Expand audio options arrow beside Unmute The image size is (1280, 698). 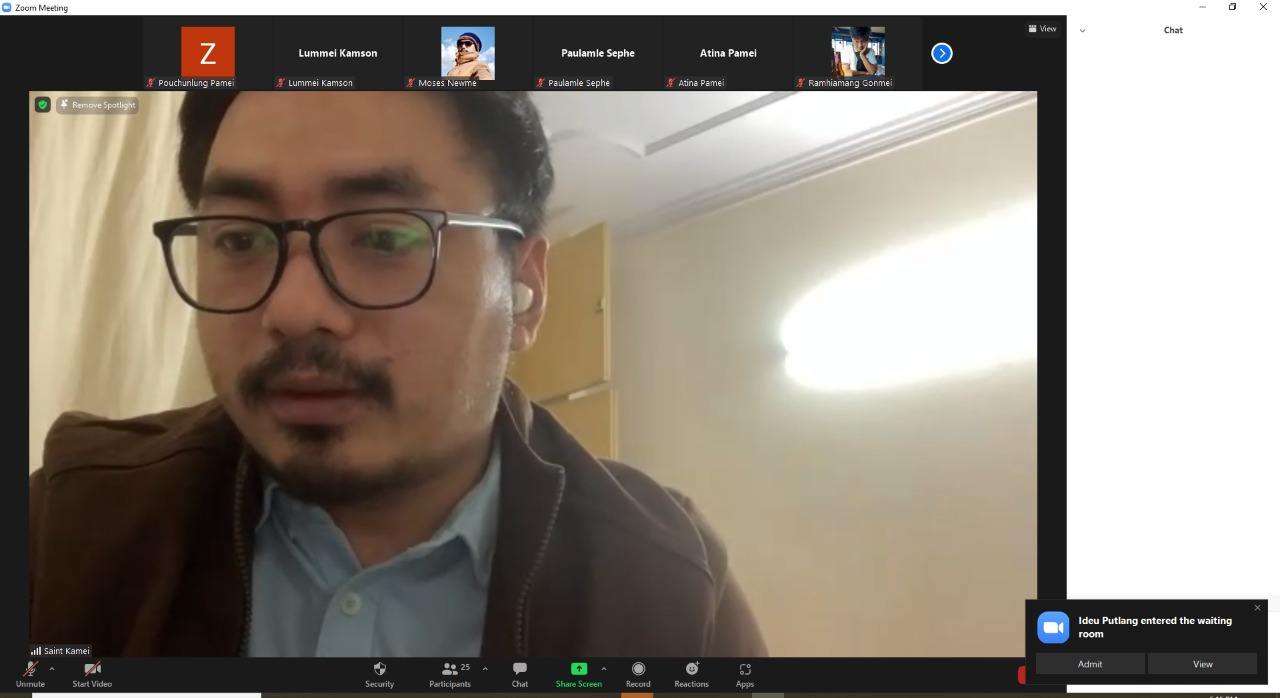52,669
